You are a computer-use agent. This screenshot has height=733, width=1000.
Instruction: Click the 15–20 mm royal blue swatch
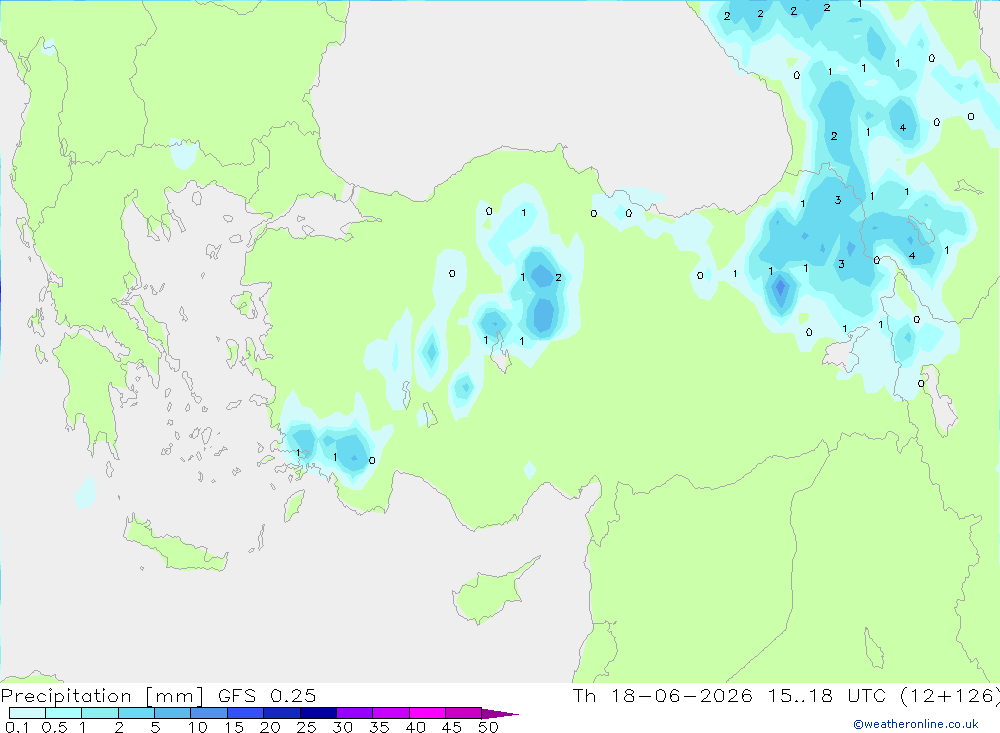(246, 713)
